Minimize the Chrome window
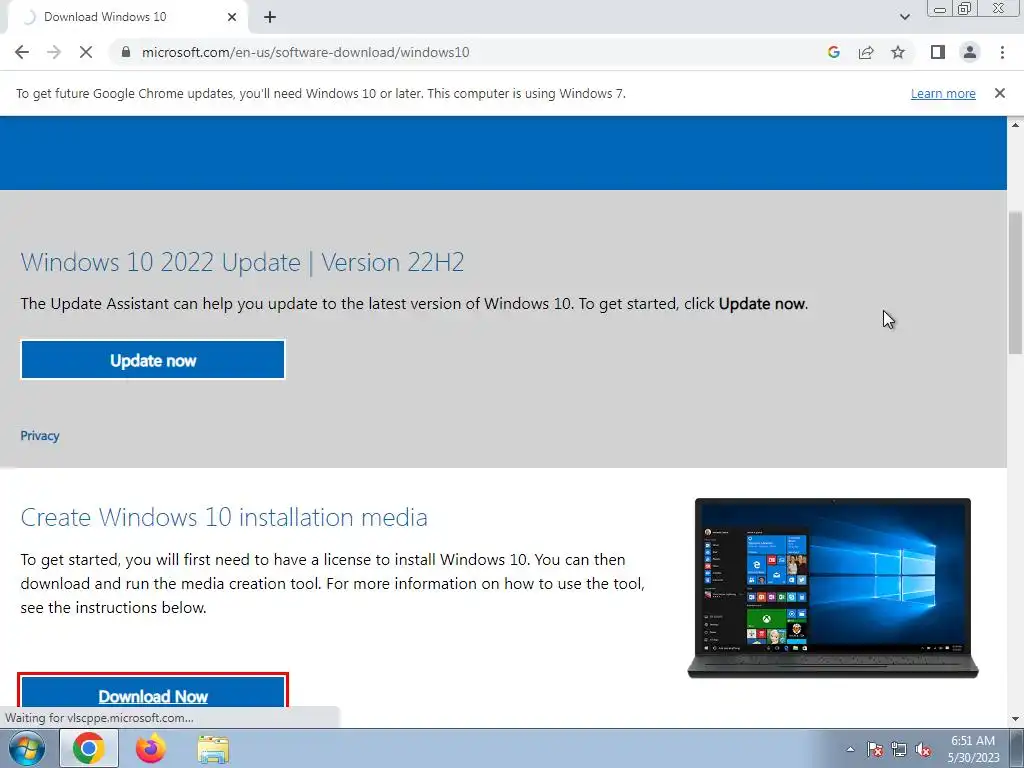This screenshot has width=1024, height=768. (940, 9)
